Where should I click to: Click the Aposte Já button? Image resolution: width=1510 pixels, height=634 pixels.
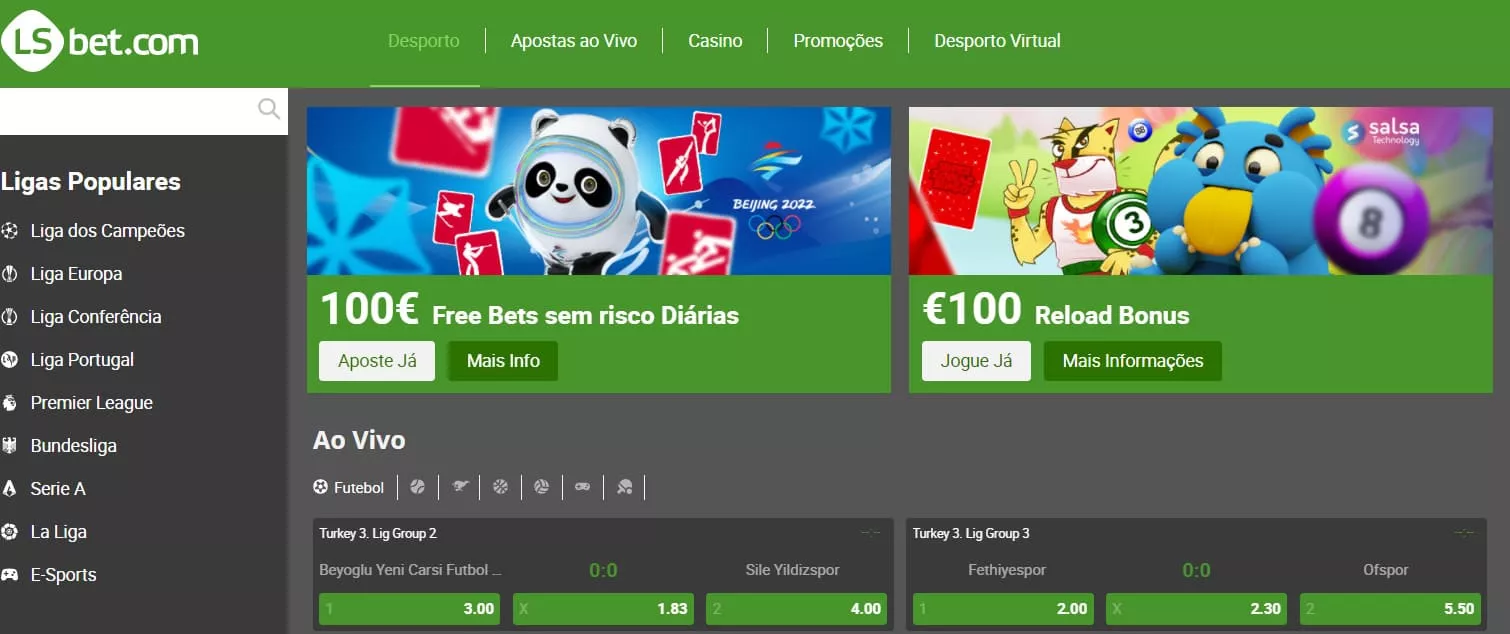(x=377, y=361)
